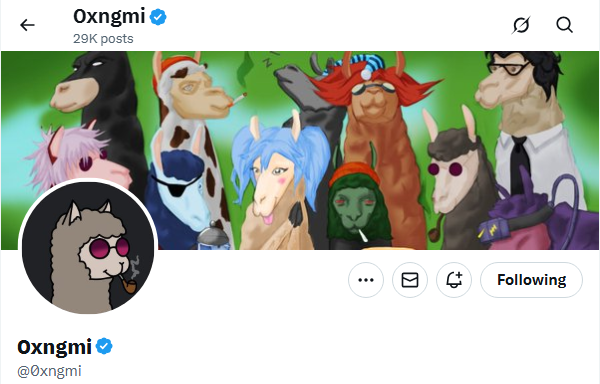Click the 29K posts count

(x=103, y=39)
